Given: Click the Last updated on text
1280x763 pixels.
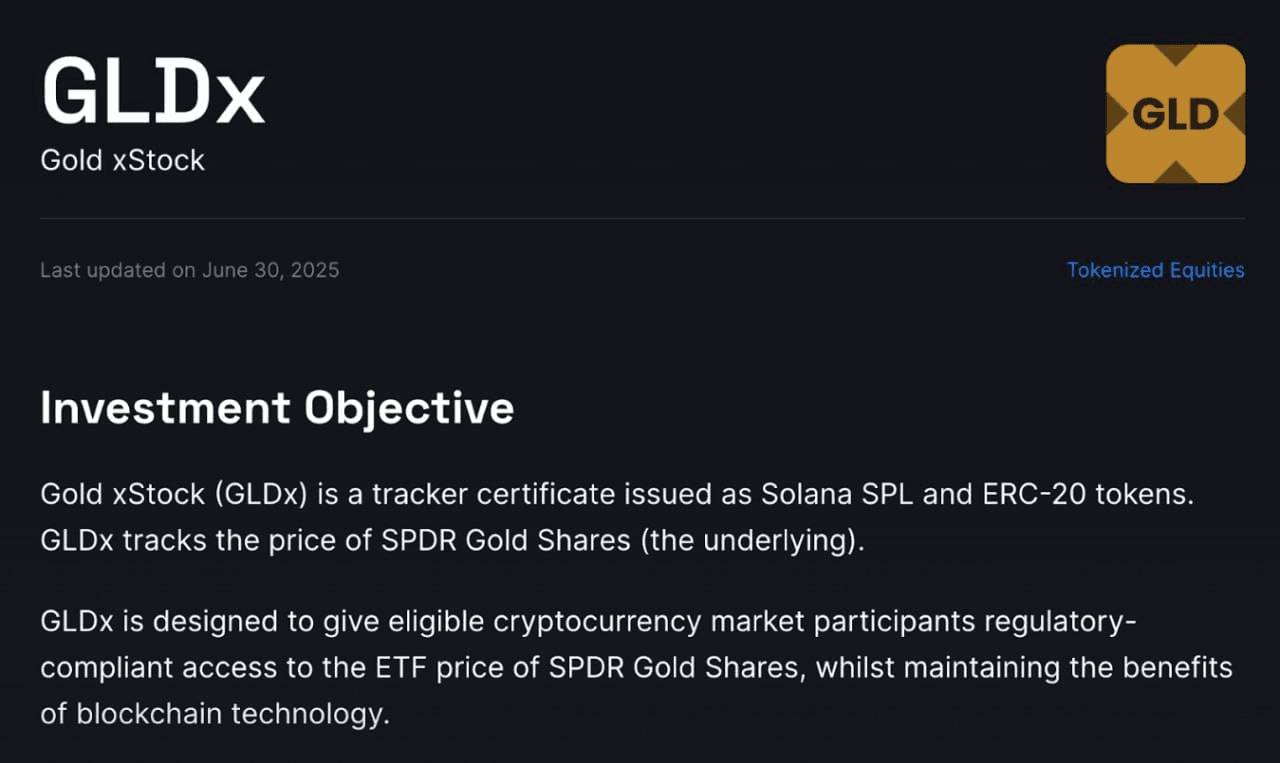Looking at the screenshot, I should (118, 270).
